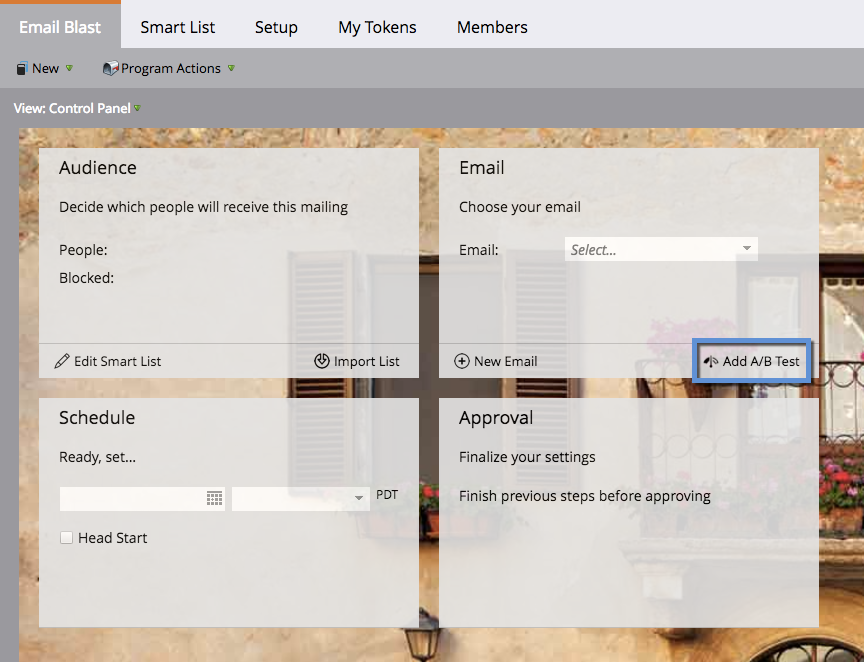Click the PDT timezone label
Screen dimensions: 864x662
387,494
